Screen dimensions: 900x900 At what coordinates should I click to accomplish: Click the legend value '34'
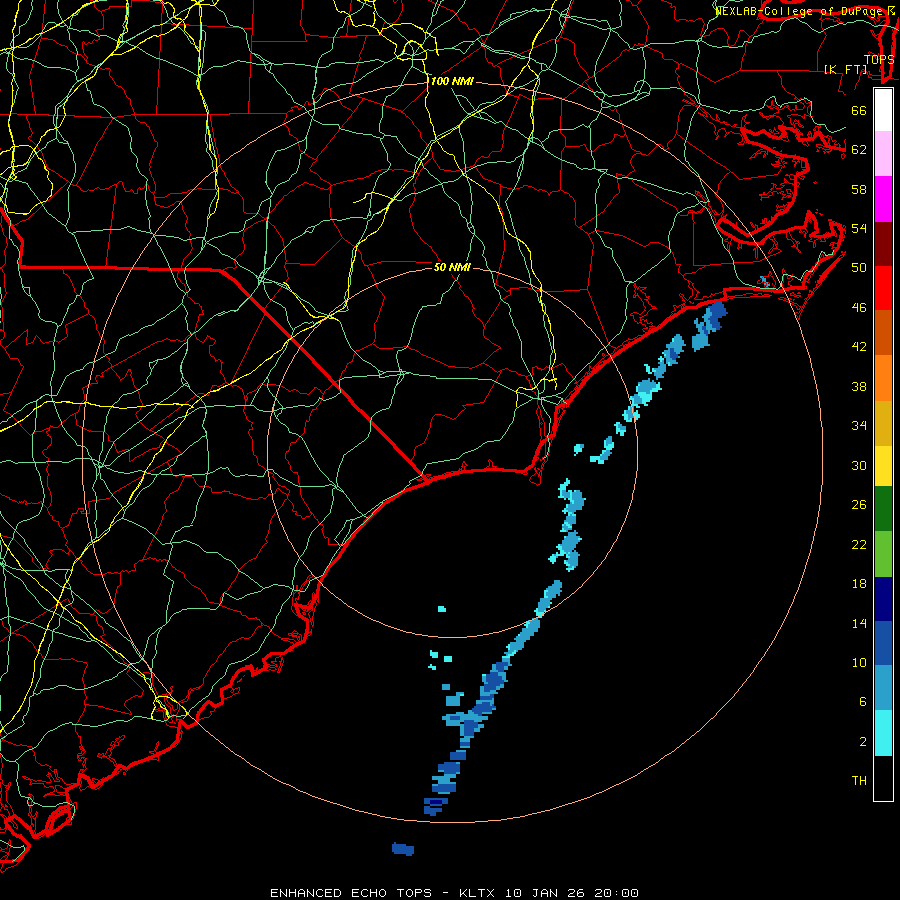(x=859, y=426)
